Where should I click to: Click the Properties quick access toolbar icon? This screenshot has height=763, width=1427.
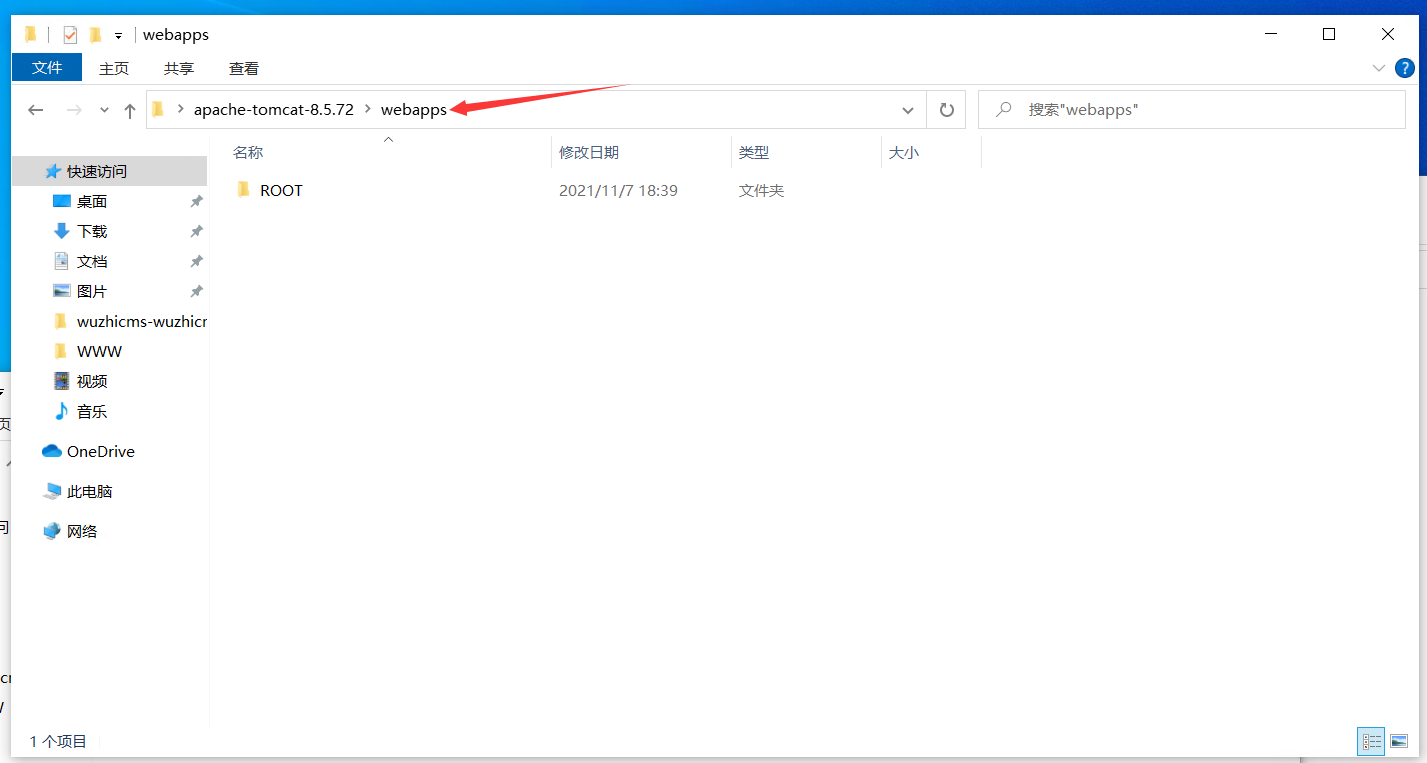(69, 35)
